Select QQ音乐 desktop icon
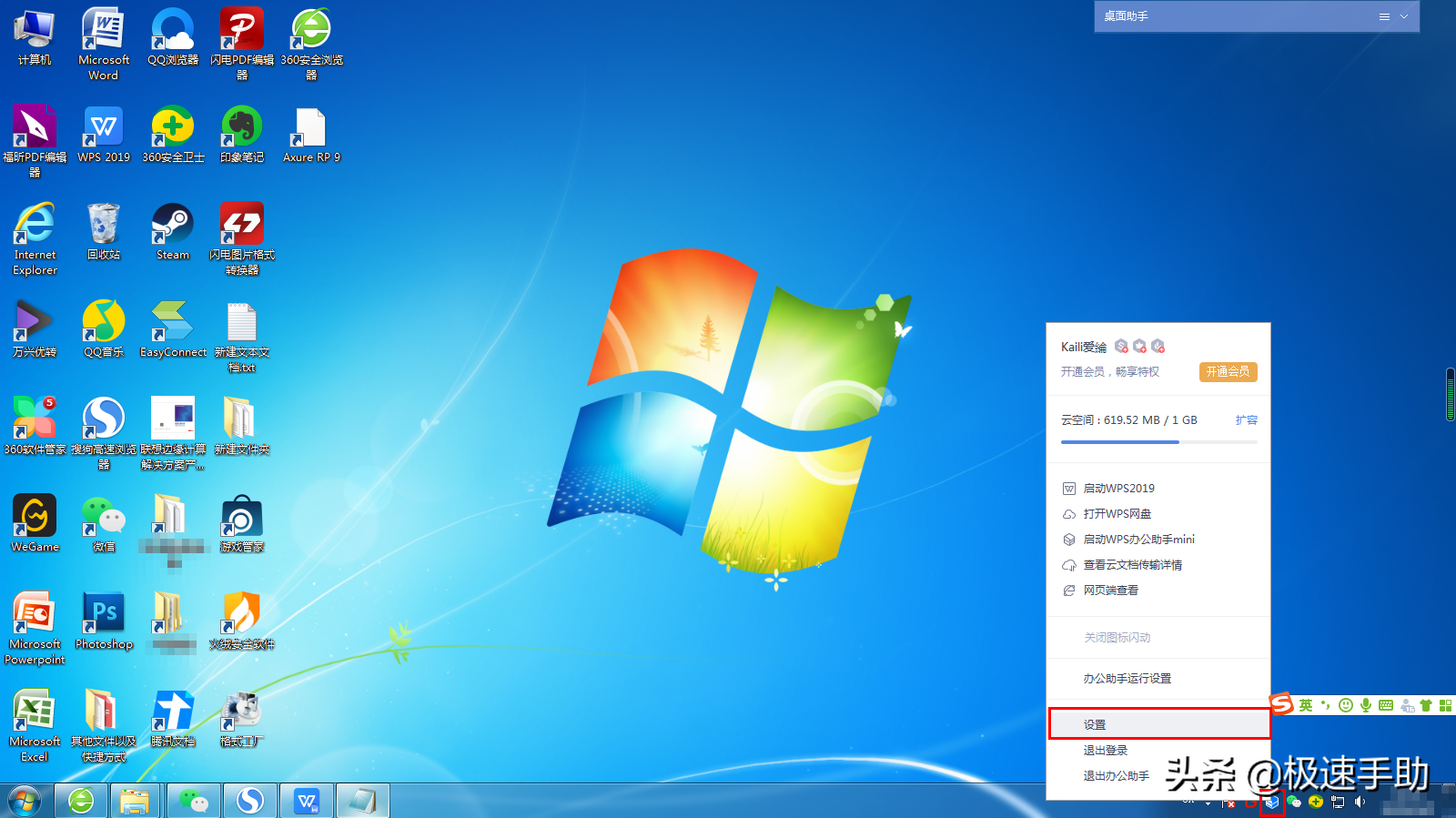1456x818 pixels. 104,329
